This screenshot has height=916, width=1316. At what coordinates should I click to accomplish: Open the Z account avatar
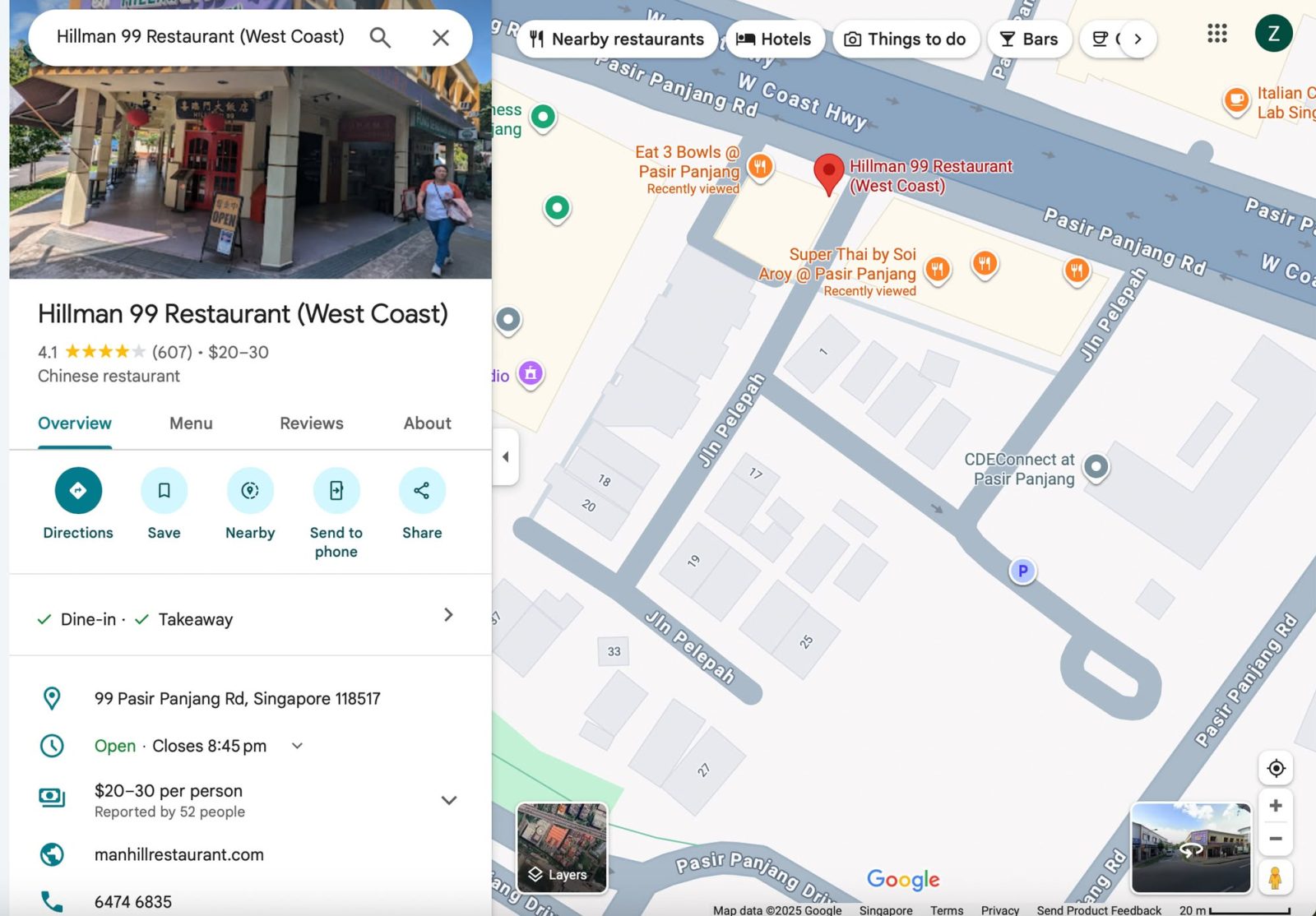coord(1273,33)
